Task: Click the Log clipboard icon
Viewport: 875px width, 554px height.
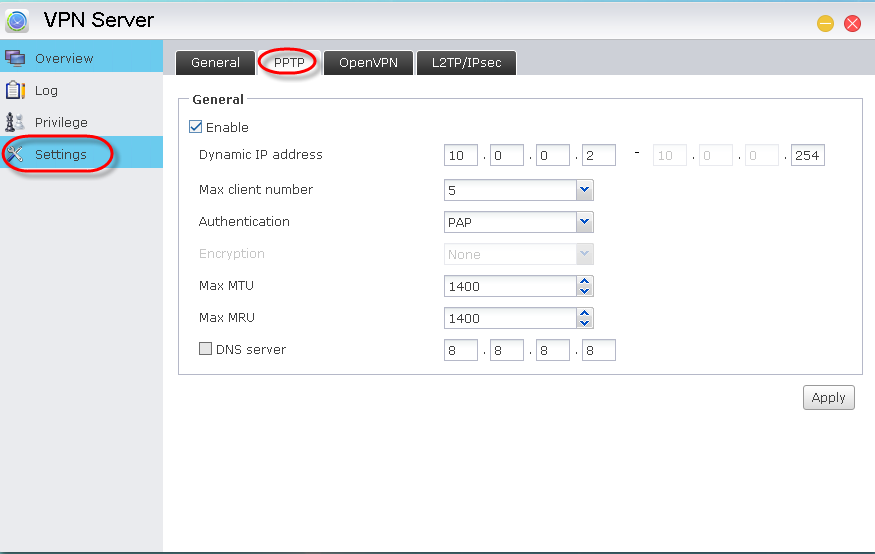Action: point(15,90)
